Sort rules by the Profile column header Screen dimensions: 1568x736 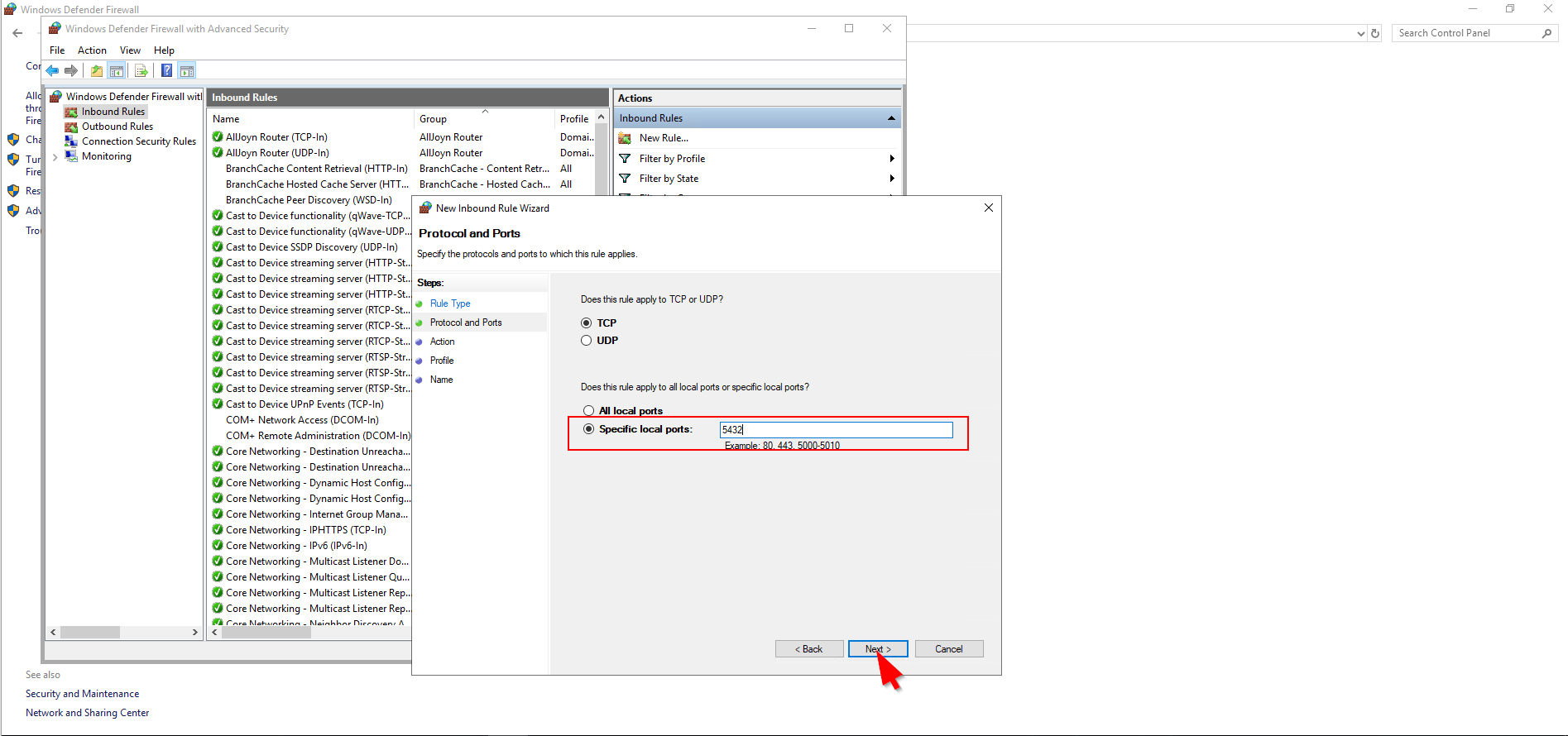click(x=575, y=119)
